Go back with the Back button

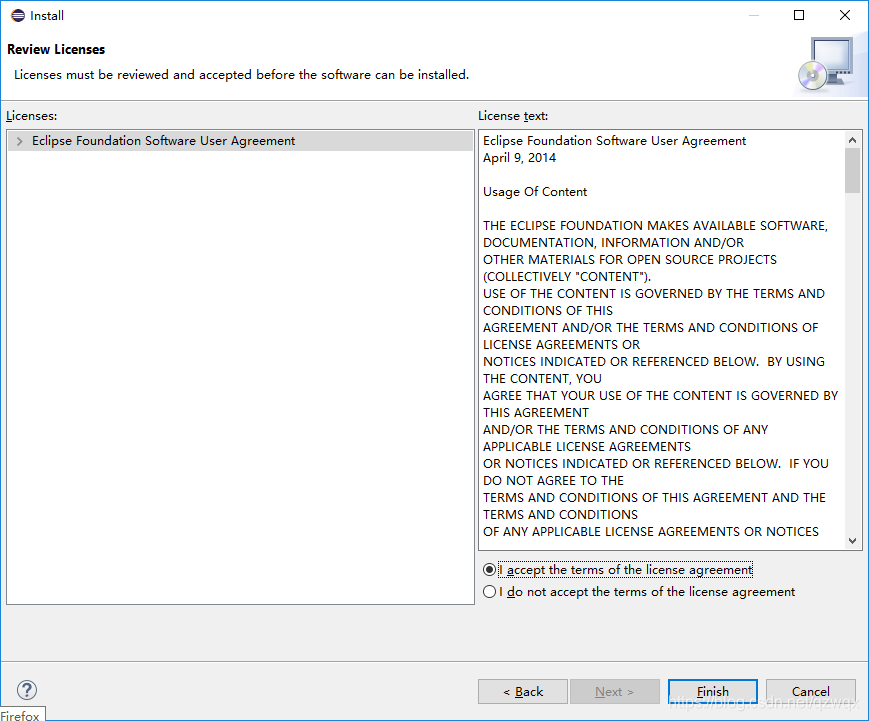tap(523, 692)
